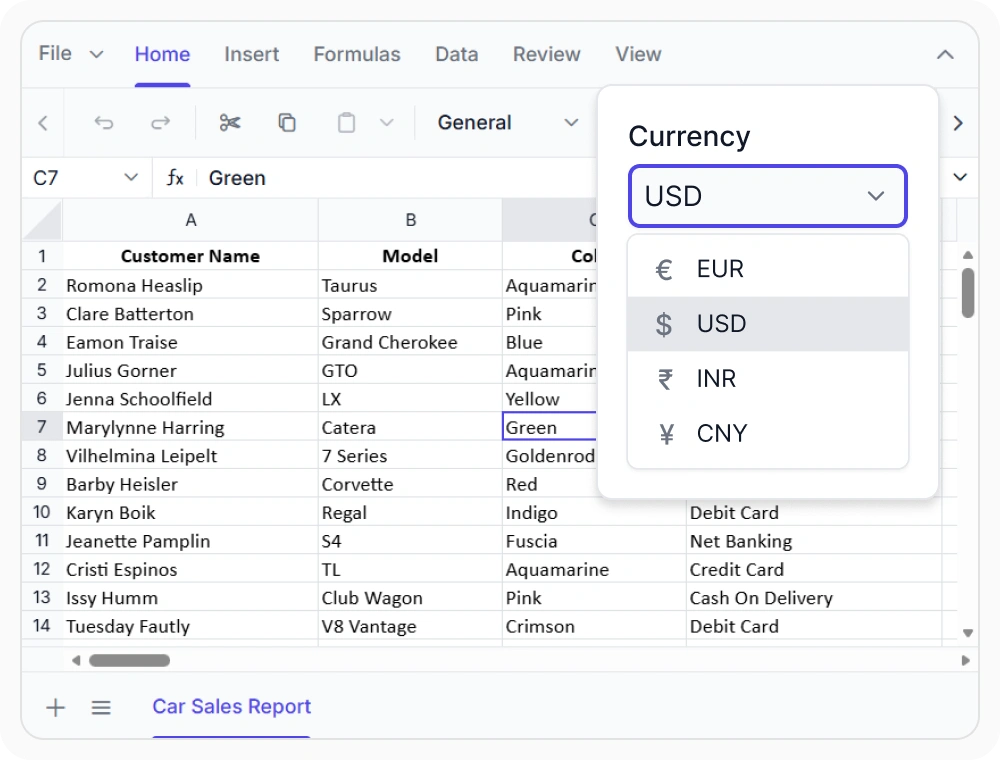Viewport: 1000px width, 760px height.
Task: Select the cell Net Banking
Action: 814,541
